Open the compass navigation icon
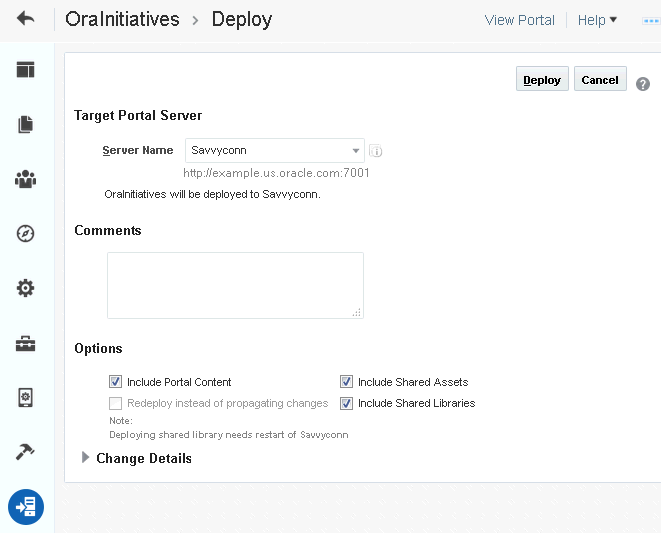Screen dimensions: 661x533 tap(25, 234)
